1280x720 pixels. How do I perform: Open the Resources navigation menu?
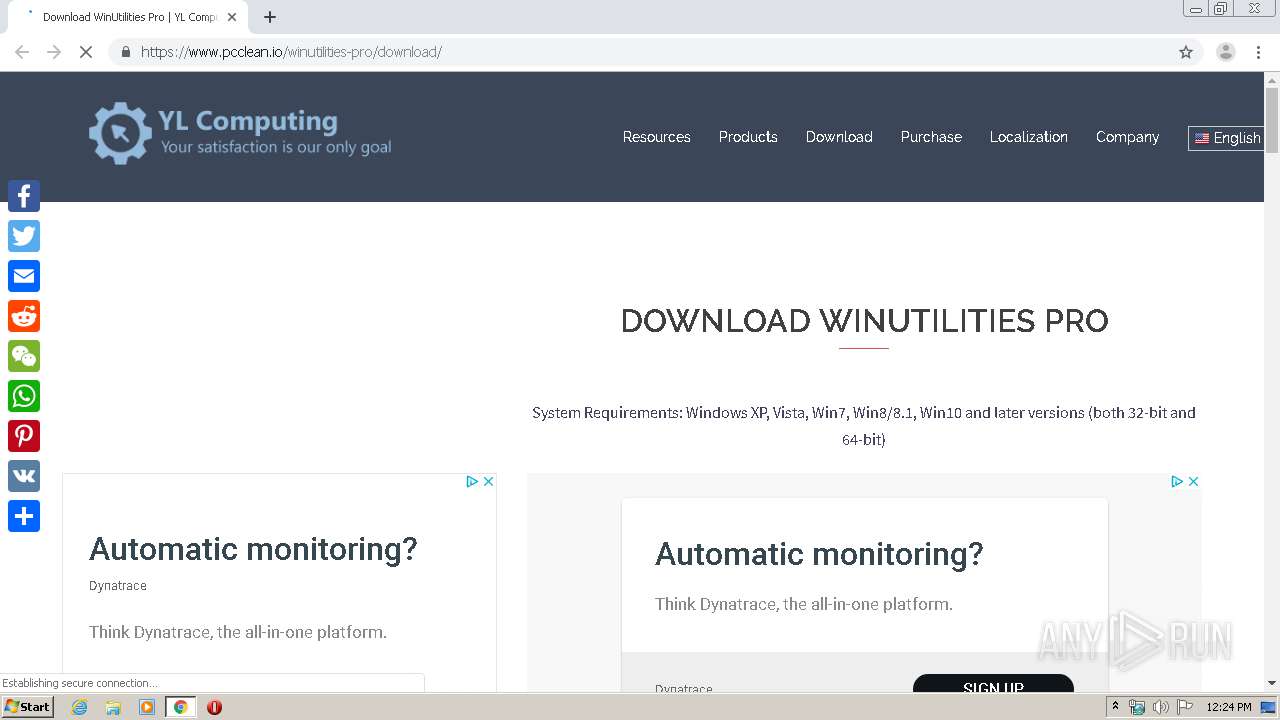[x=656, y=137]
